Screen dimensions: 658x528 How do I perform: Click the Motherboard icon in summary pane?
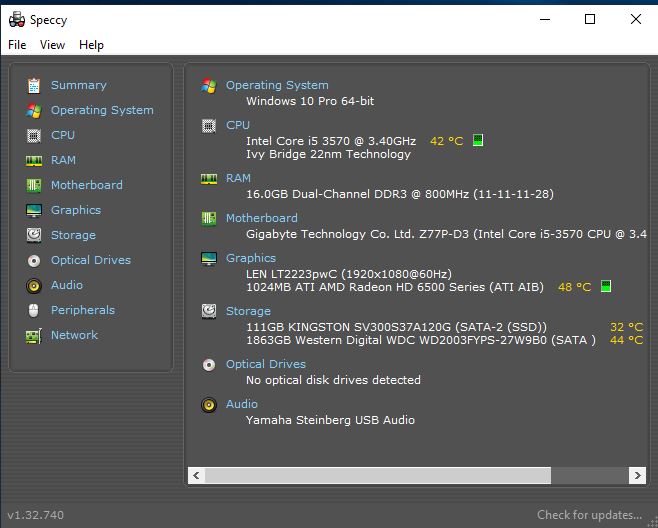pos(209,218)
